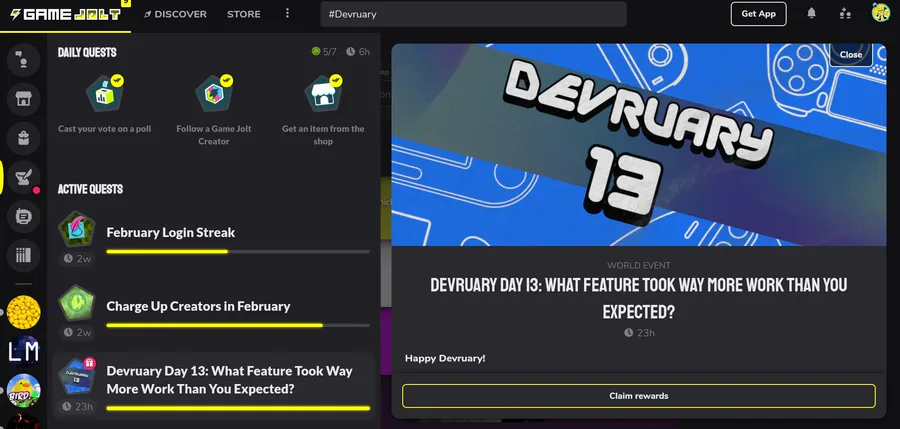
Task: Click the Devruary 13 banner image
Action: tap(639, 145)
